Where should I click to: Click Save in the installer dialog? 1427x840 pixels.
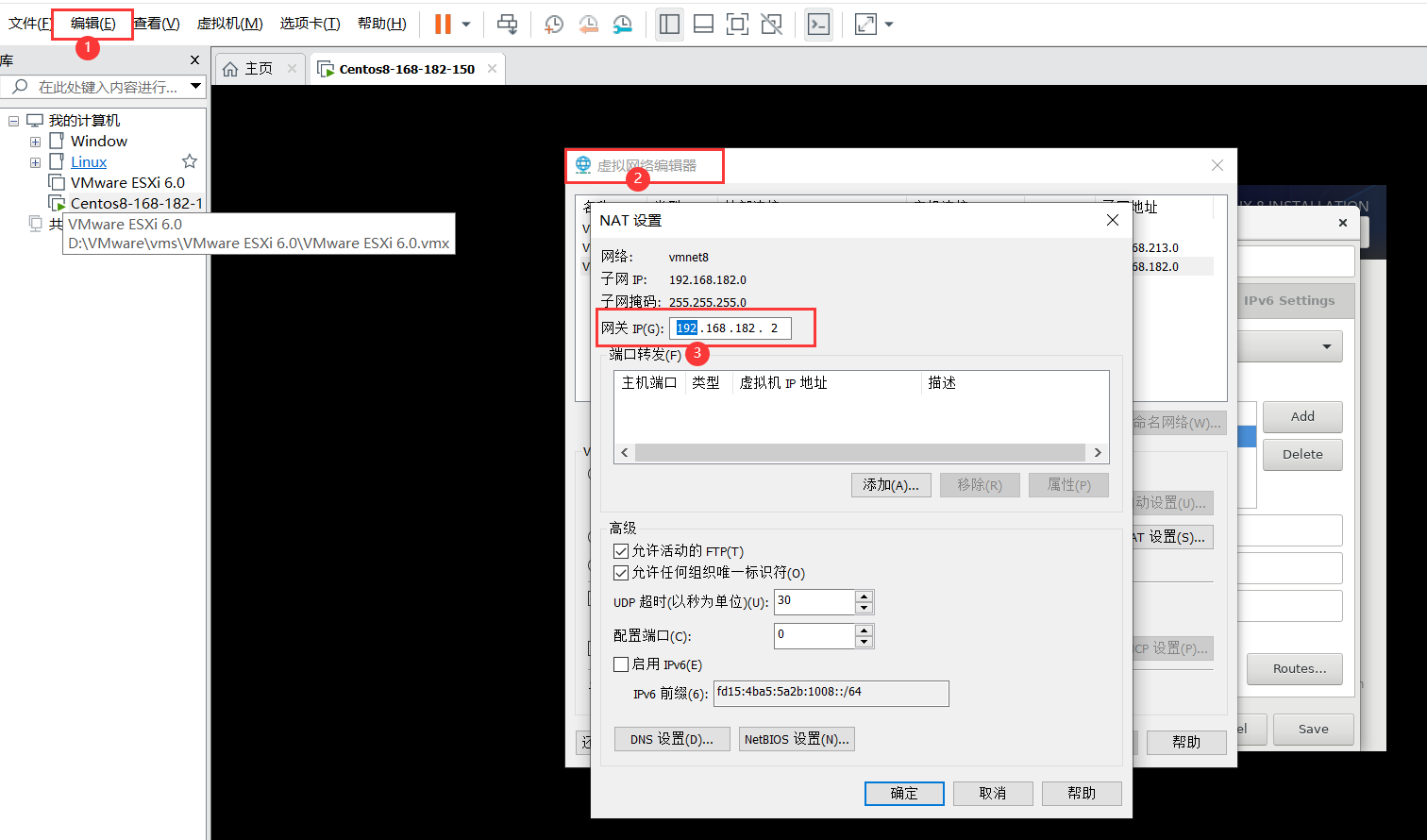[1313, 730]
